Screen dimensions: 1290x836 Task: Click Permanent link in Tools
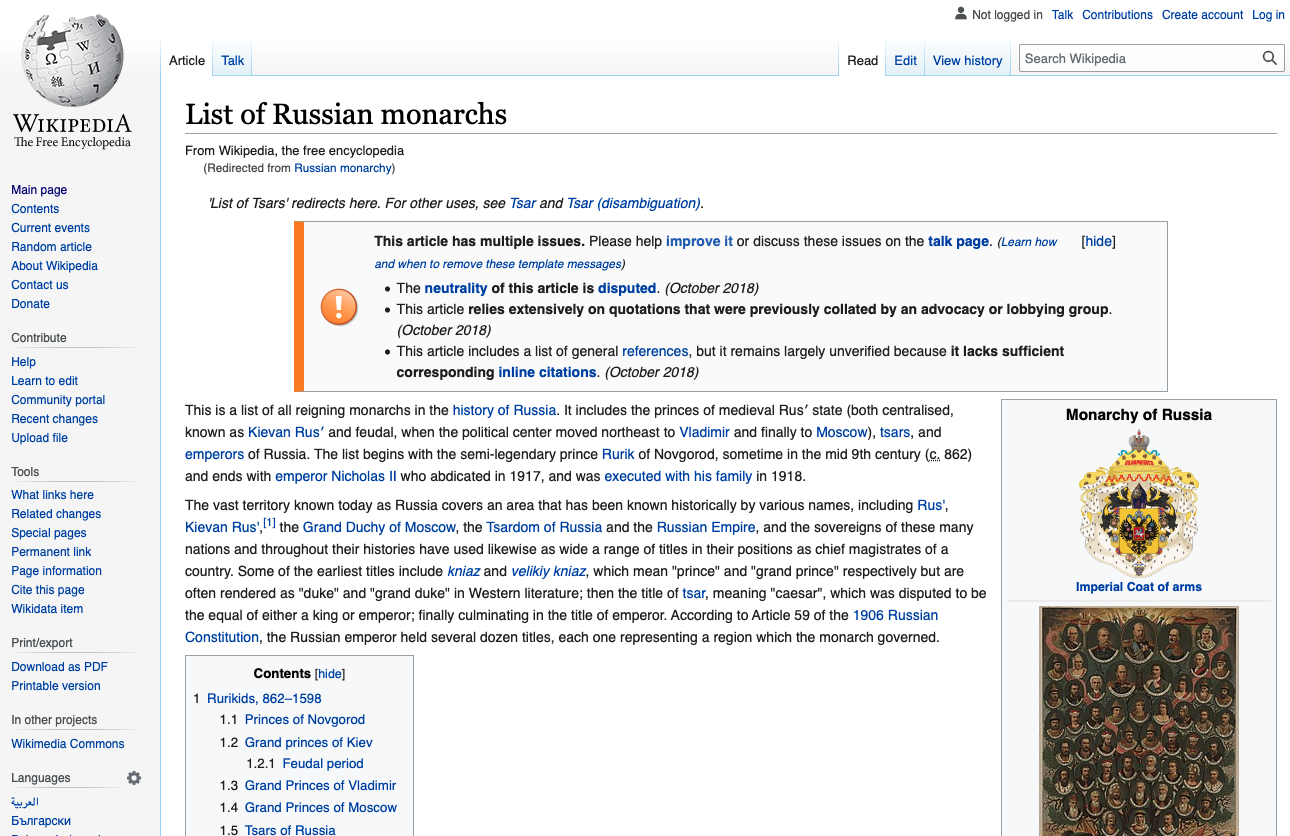(x=51, y=552)
